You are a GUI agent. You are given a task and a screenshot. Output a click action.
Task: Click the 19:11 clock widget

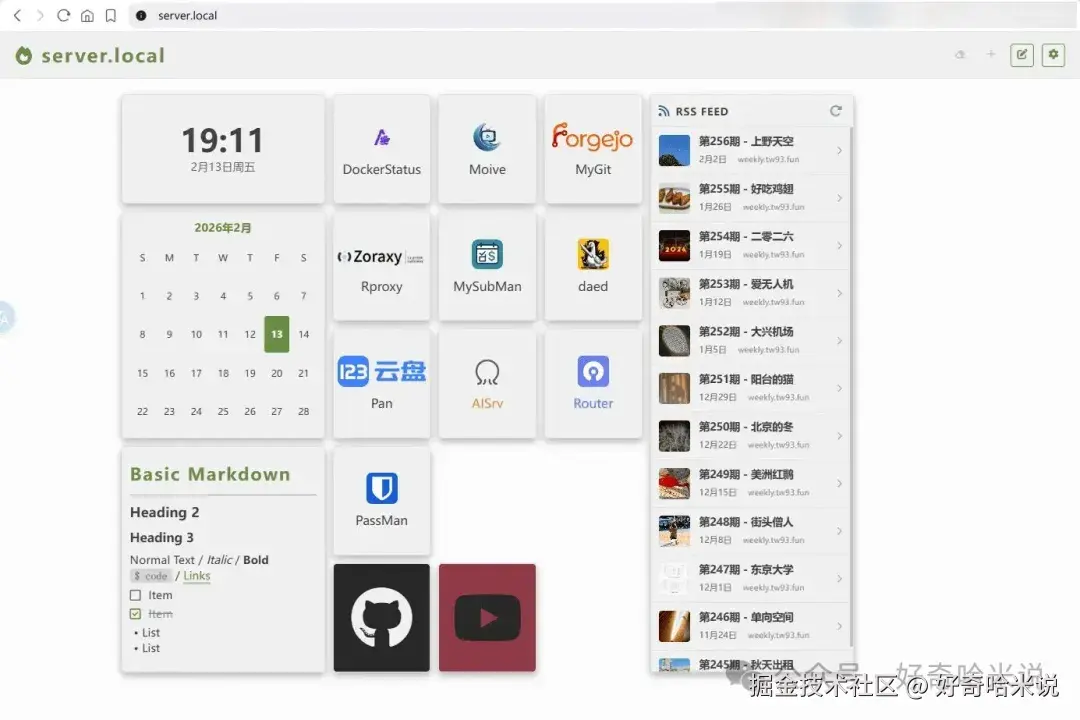[222, 149]
